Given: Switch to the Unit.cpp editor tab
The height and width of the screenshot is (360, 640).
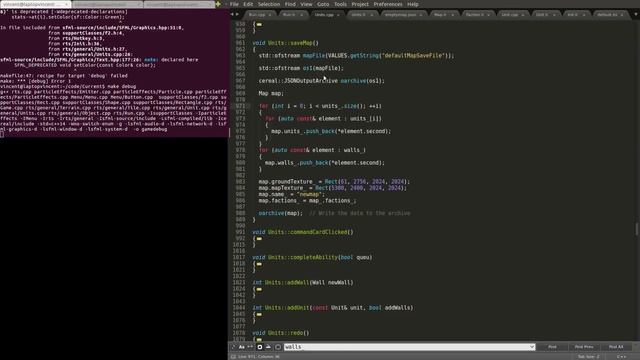Looking at the screenshot, I should pos(509,15).
